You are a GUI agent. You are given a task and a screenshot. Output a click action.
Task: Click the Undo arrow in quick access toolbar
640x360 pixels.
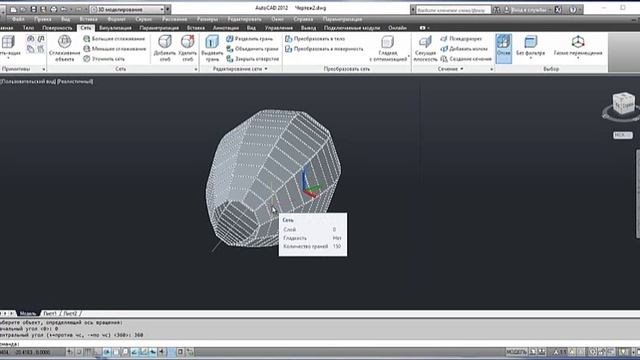click(63, 9)
